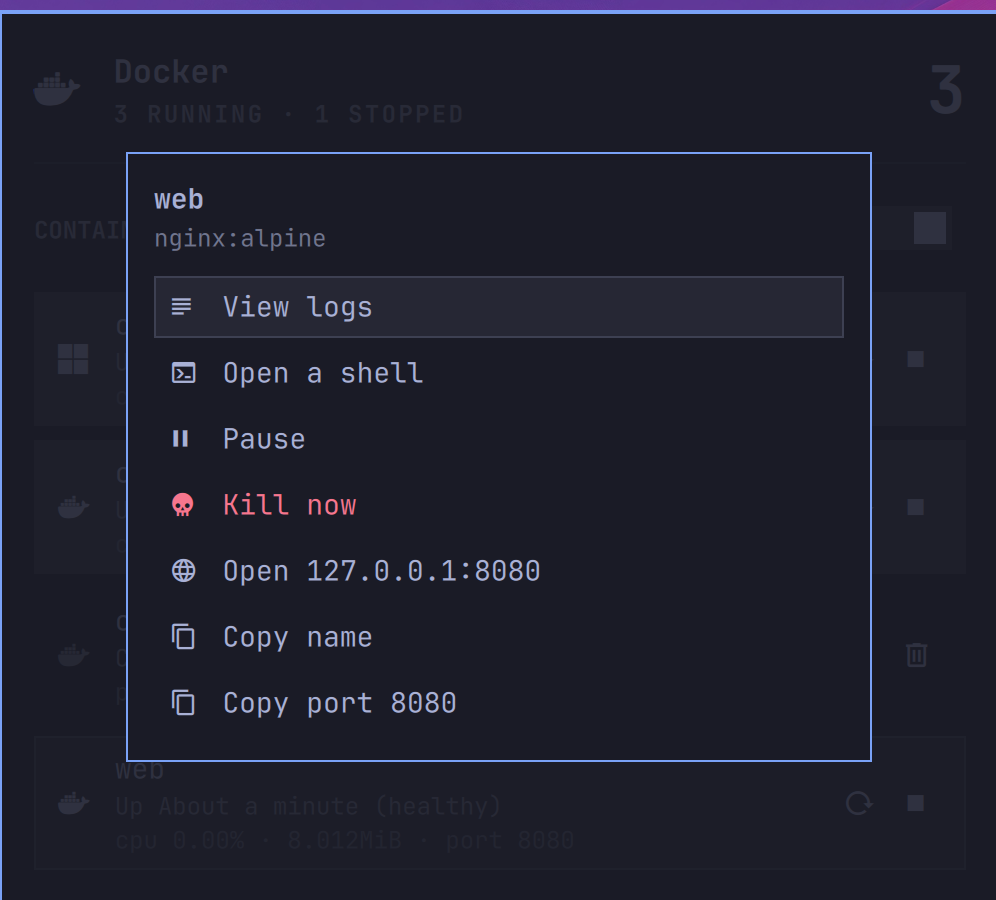
Task: Stop the web container via square button
Action: click(915, 803)
